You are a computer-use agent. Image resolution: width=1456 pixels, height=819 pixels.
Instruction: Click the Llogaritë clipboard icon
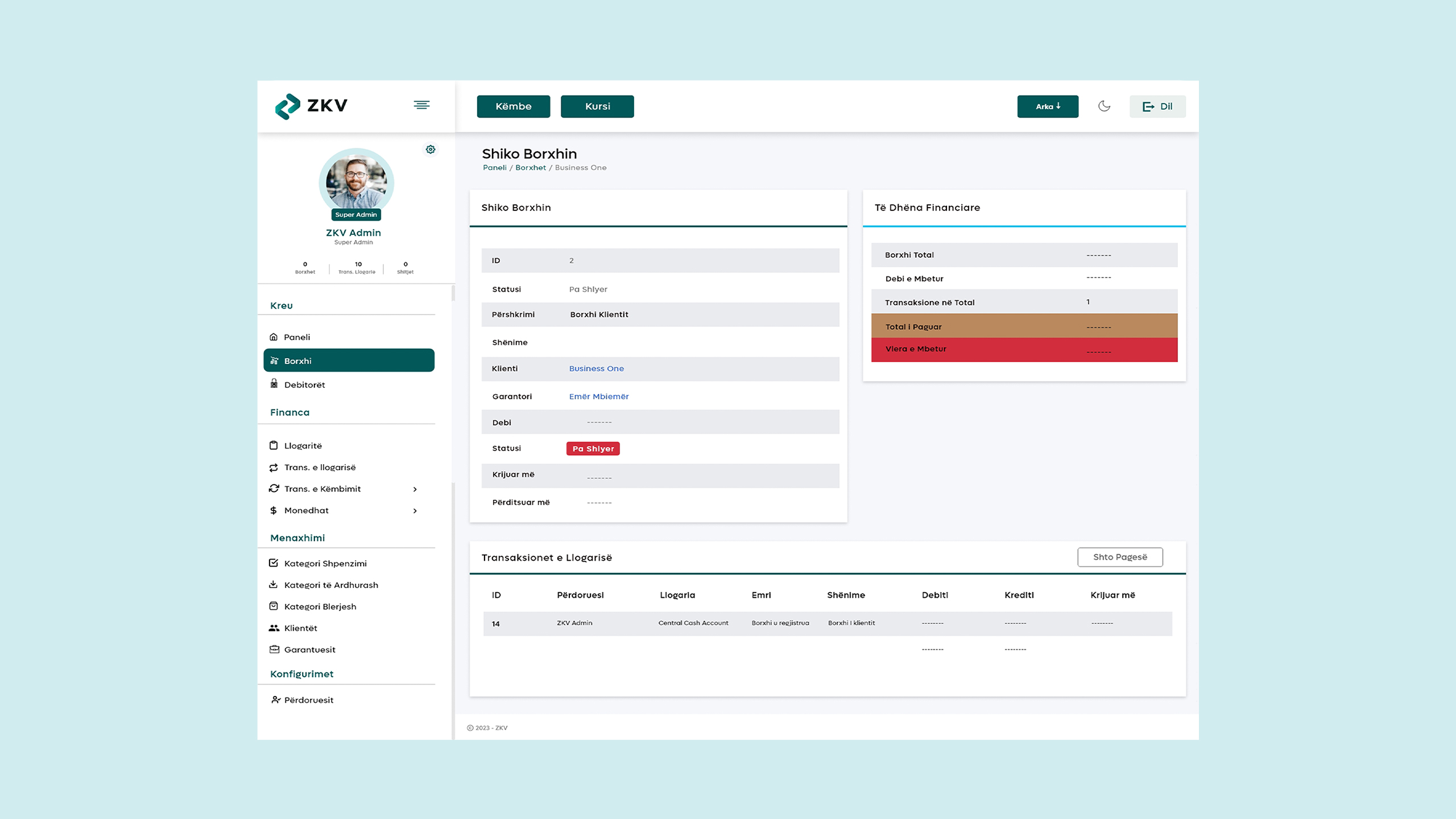(x=274, y=445)
